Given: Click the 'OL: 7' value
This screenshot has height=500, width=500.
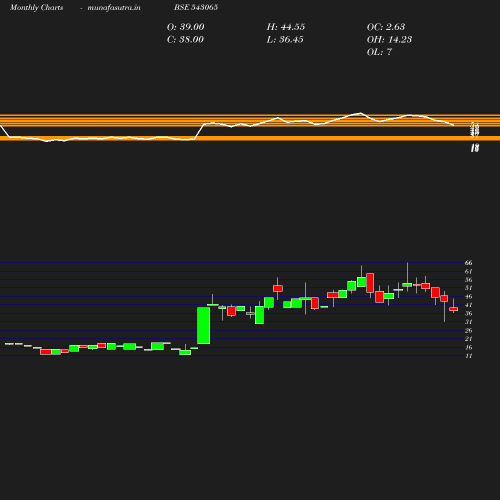Looking at the screenshot, I should point(379,52).
